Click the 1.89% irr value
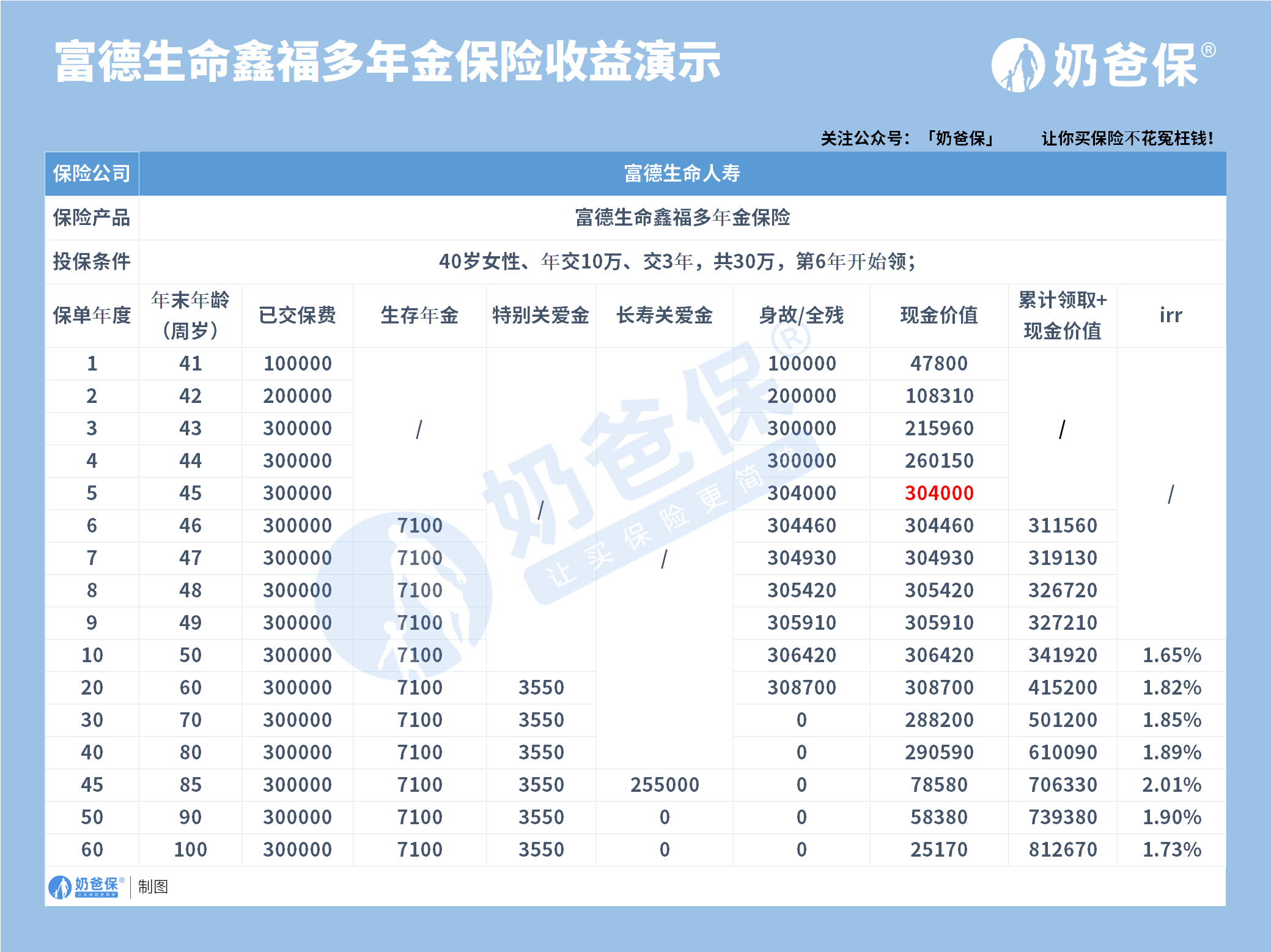This screenshot has height=952, width=1271. pyautogui.click(x=1171, y=752)
